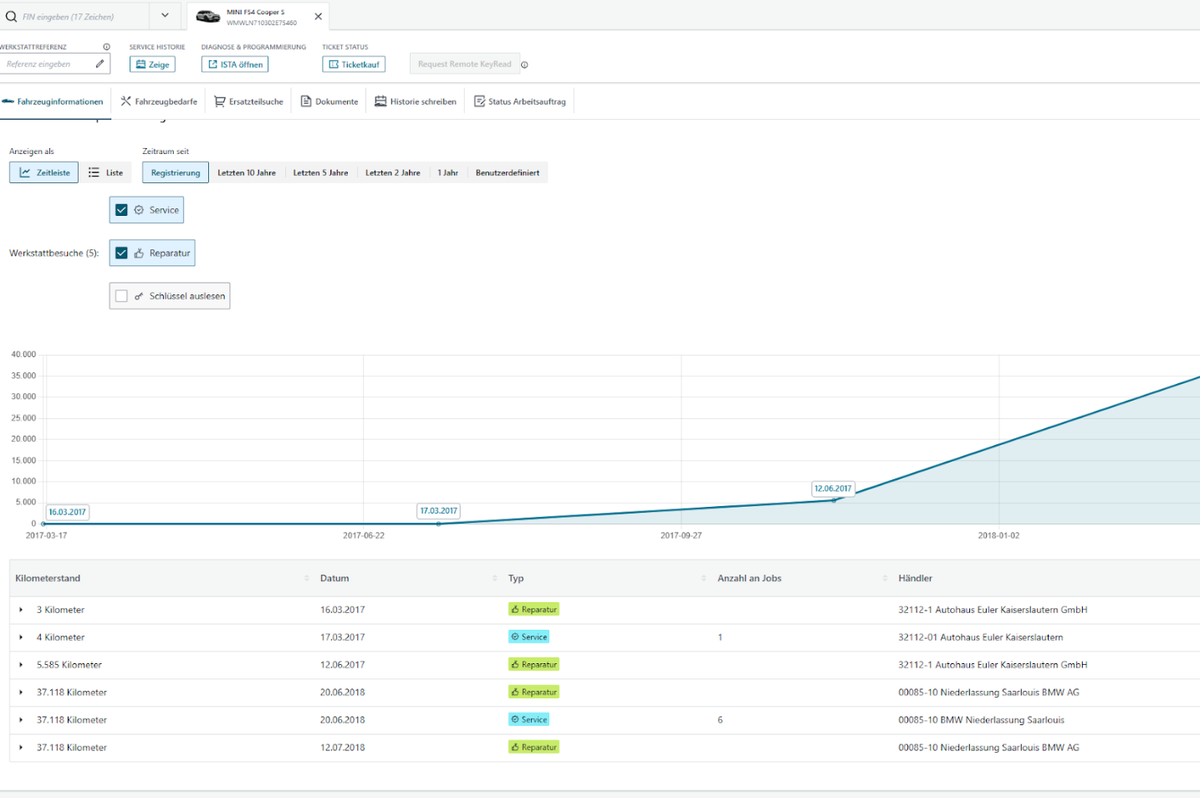Uncheck the Service checkbox
The image size is (1200, 798).
[x=121, y=210]
